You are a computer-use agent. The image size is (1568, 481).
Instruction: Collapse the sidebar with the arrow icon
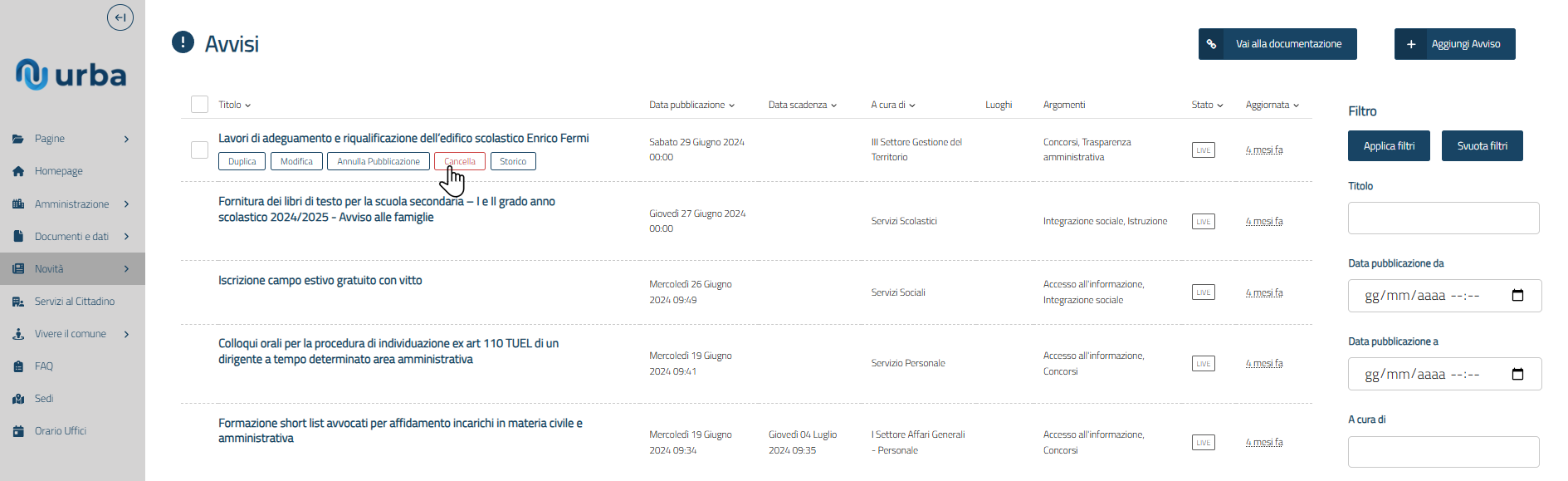[120, 17]
